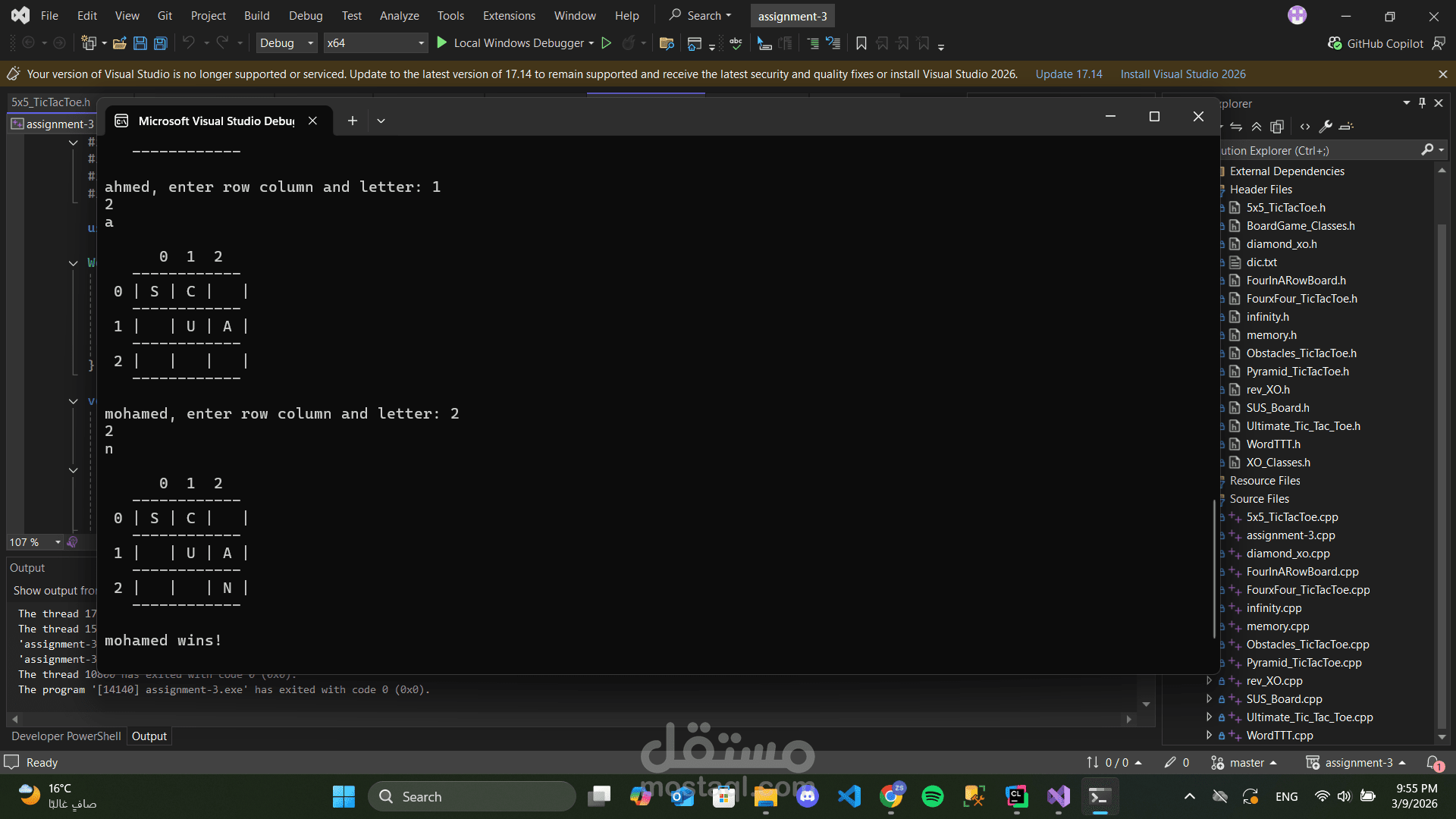Toggle View Code icon in Solution Explorer

tap(1305, 127)
